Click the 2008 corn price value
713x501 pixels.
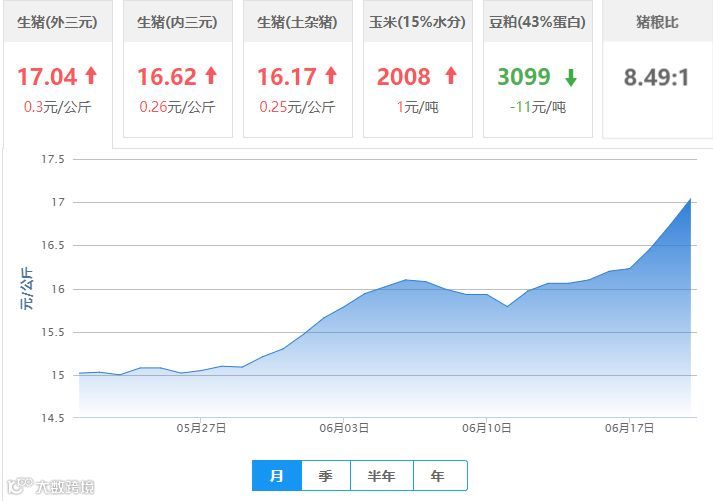[x=404, y=76]
